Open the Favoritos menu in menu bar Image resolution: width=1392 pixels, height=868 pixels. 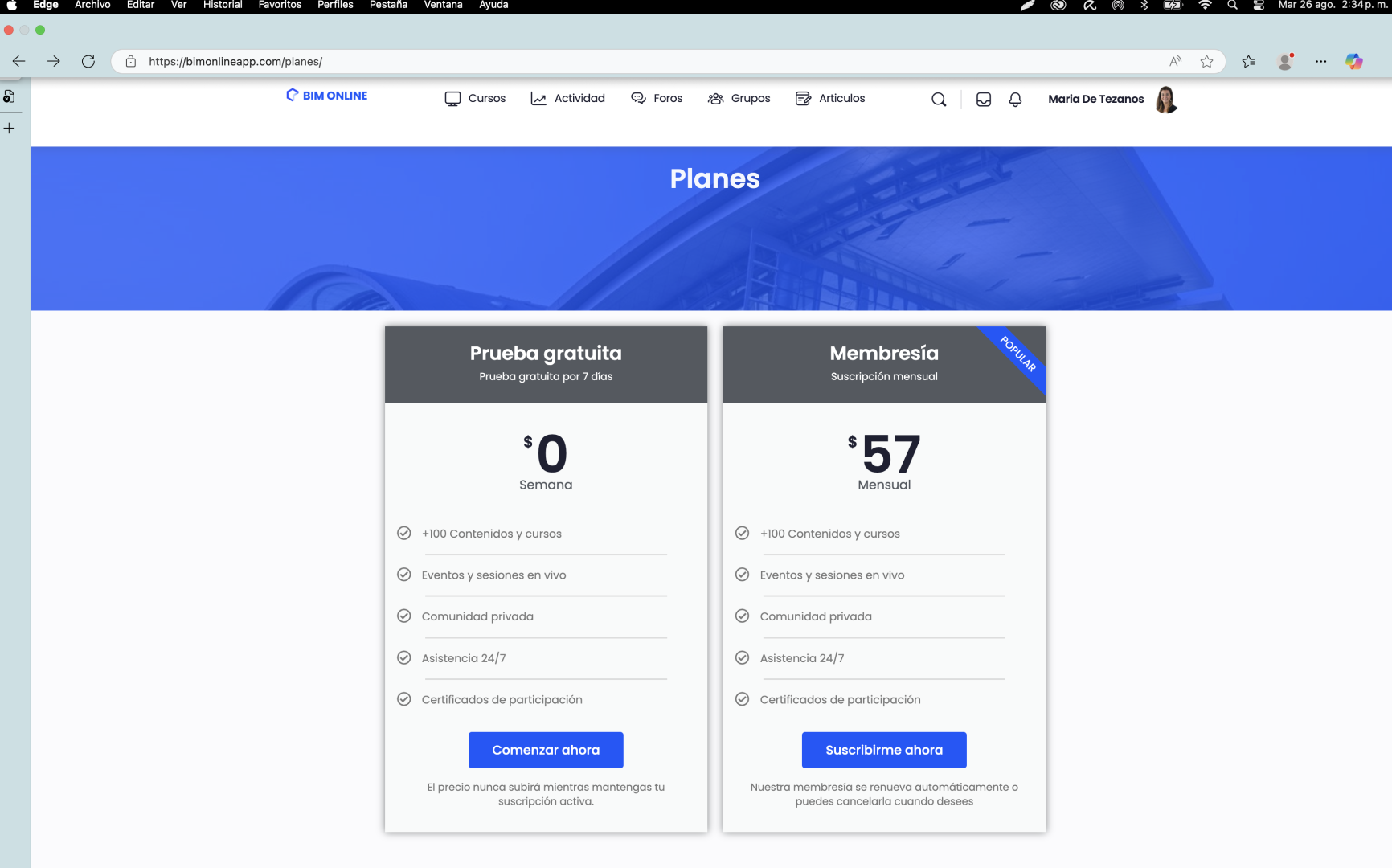pyautogui.click(x=280, y=6)
